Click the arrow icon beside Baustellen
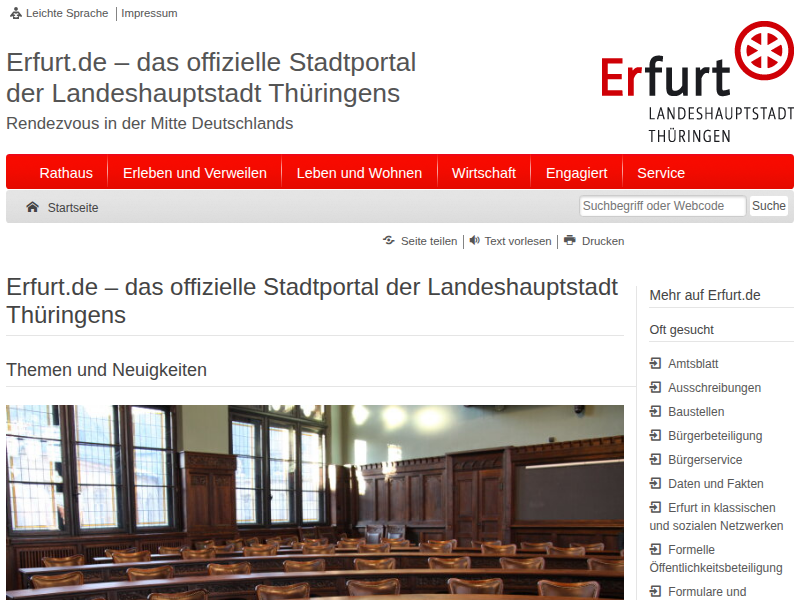800x600 pixels. (x=655, y=412)
